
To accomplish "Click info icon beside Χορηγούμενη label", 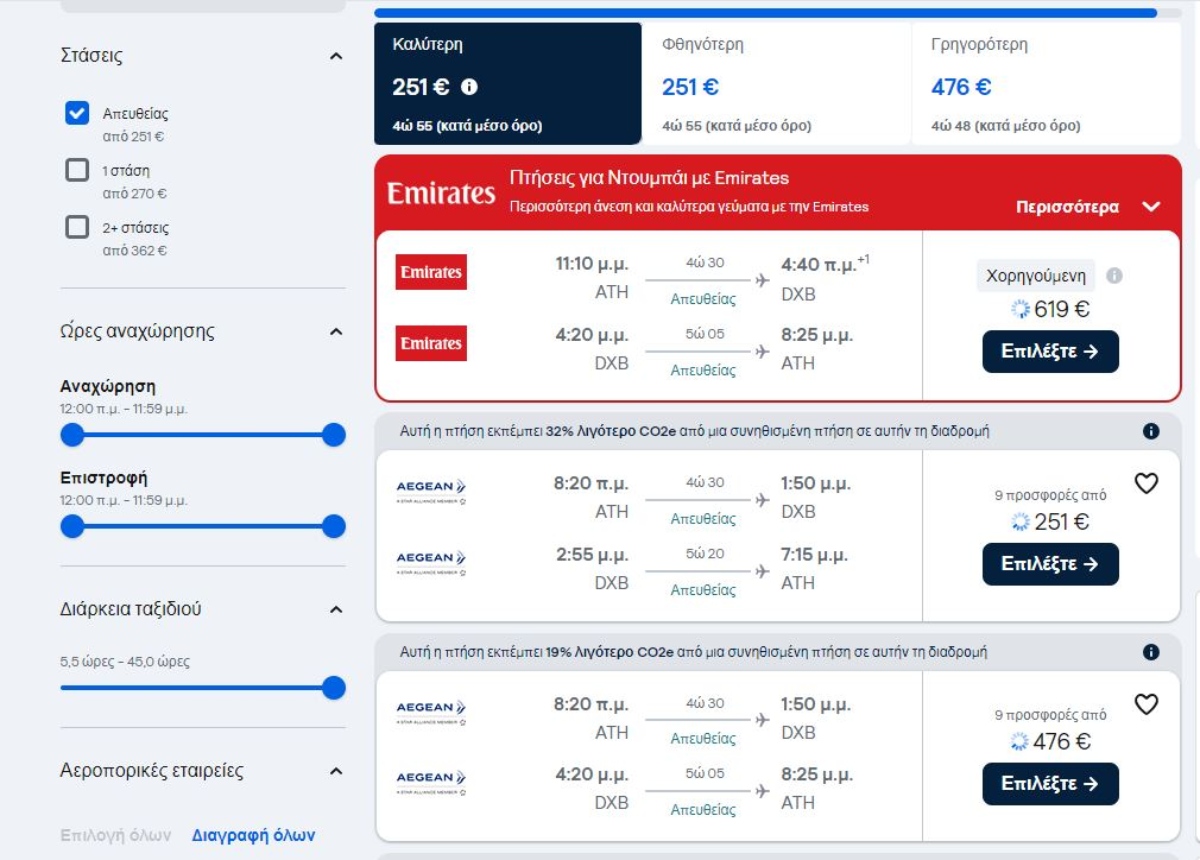I will (x=1114, y=275).
